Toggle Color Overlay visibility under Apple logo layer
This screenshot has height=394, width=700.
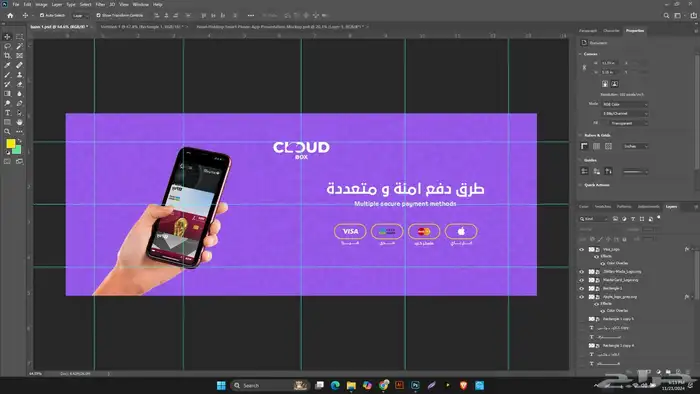(603, 311)
